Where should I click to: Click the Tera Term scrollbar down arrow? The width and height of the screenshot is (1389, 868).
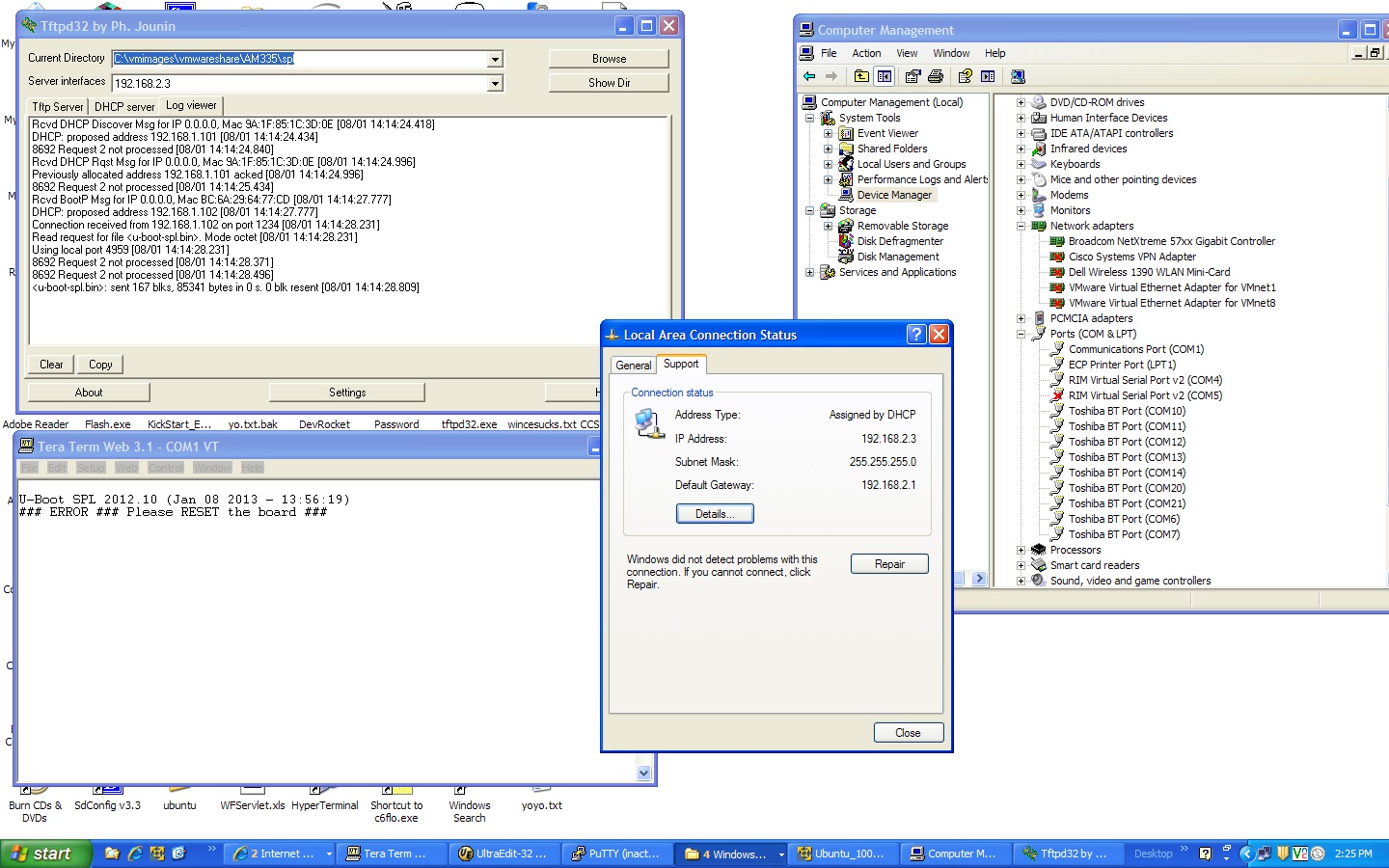(644, 773)
